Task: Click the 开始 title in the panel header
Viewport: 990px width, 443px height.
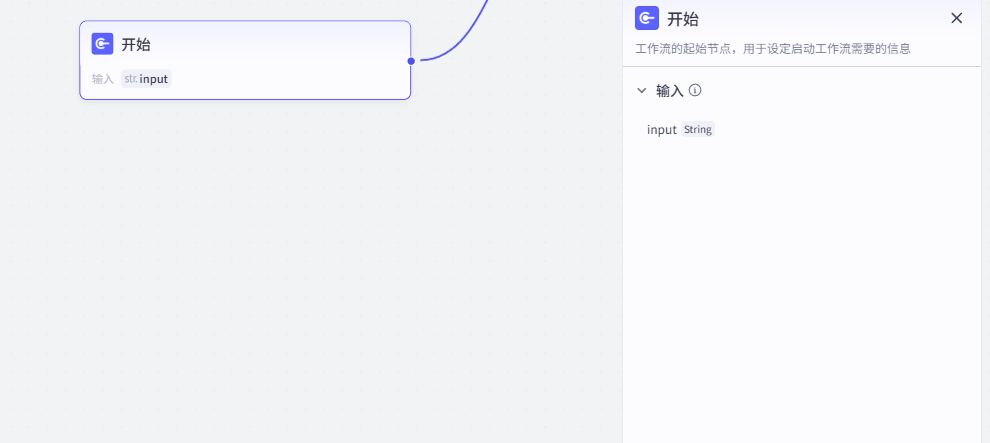Action: pyautogui.click(x=683, y=18)
